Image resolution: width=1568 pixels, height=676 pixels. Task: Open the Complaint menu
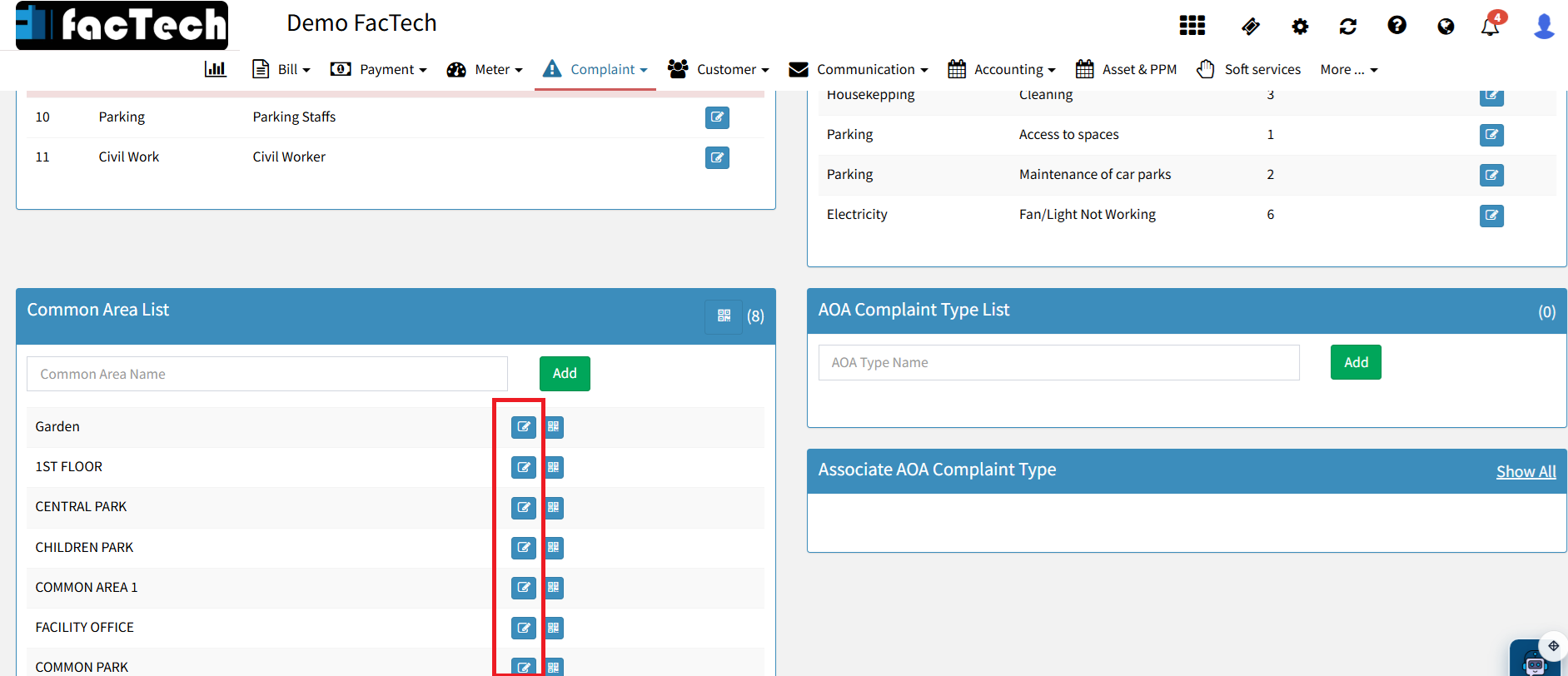click(595, 69)
